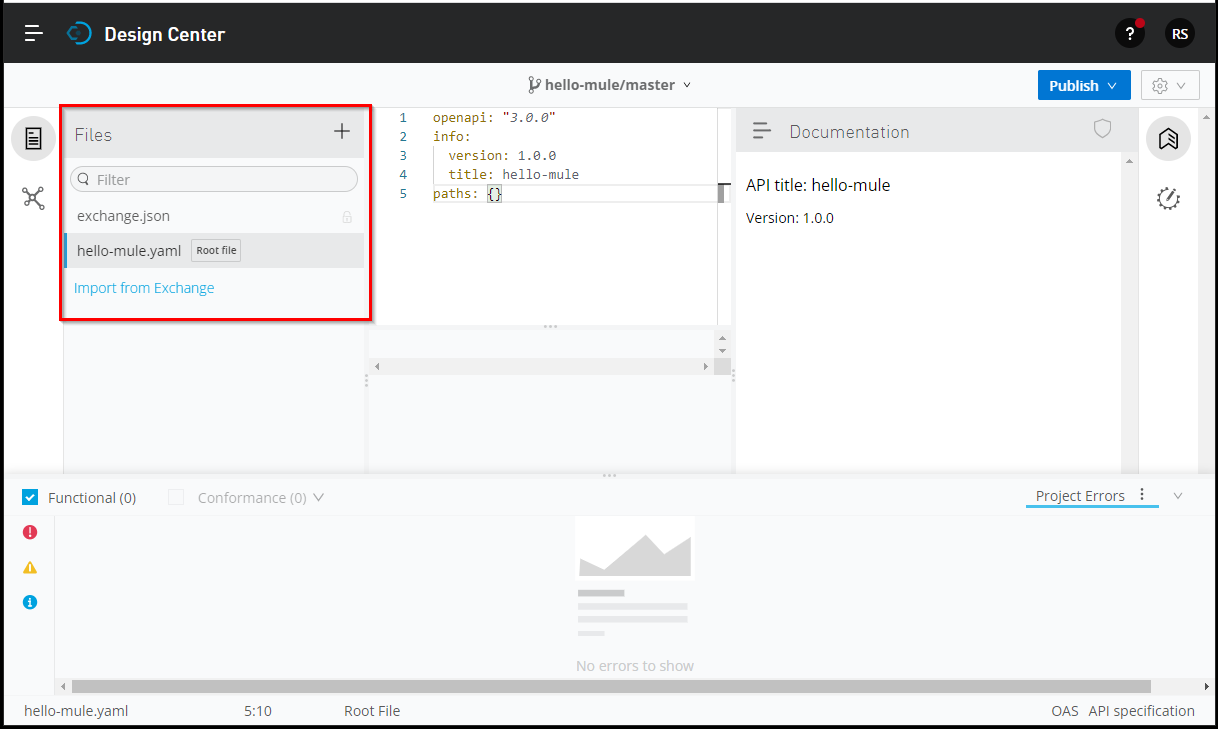Open the specification editor panel icon
The width and height of the screenshot is (1218, 729).
33,138
